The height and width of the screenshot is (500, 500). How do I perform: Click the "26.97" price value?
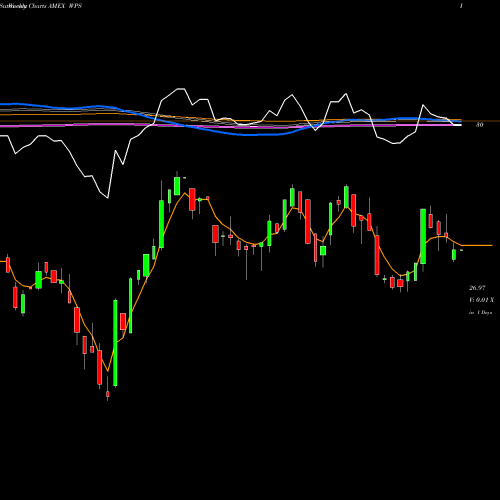(477, 288)
